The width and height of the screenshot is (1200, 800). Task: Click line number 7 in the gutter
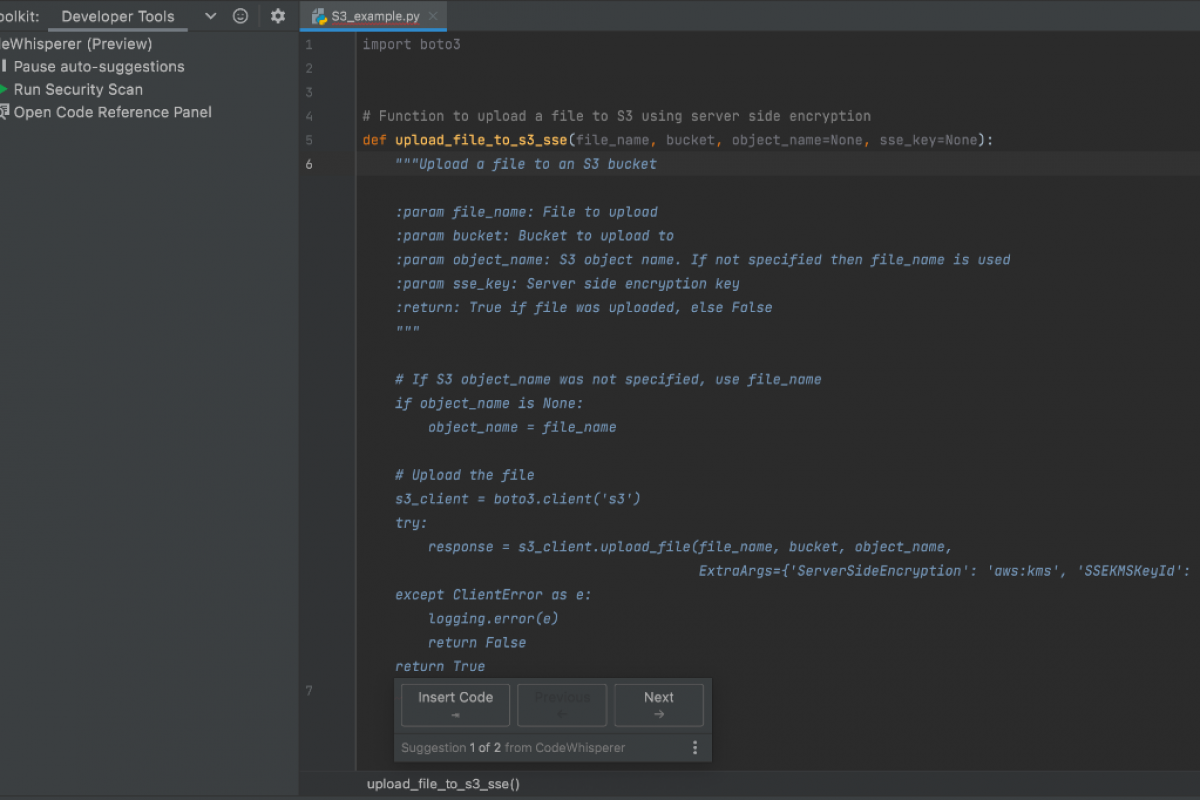(309, 690)
